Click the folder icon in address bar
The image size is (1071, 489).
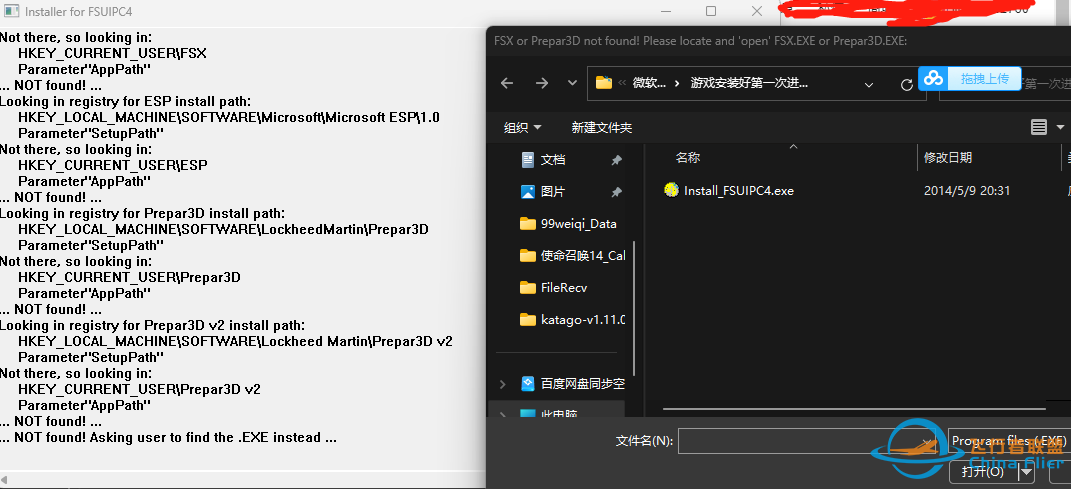[x=604, y=83]
